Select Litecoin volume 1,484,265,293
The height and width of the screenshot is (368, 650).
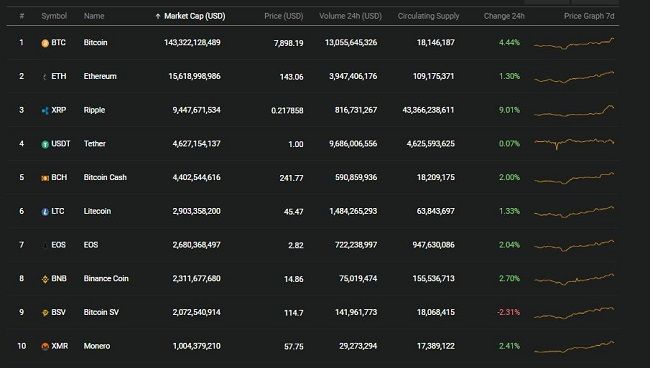tap(353, 211)
